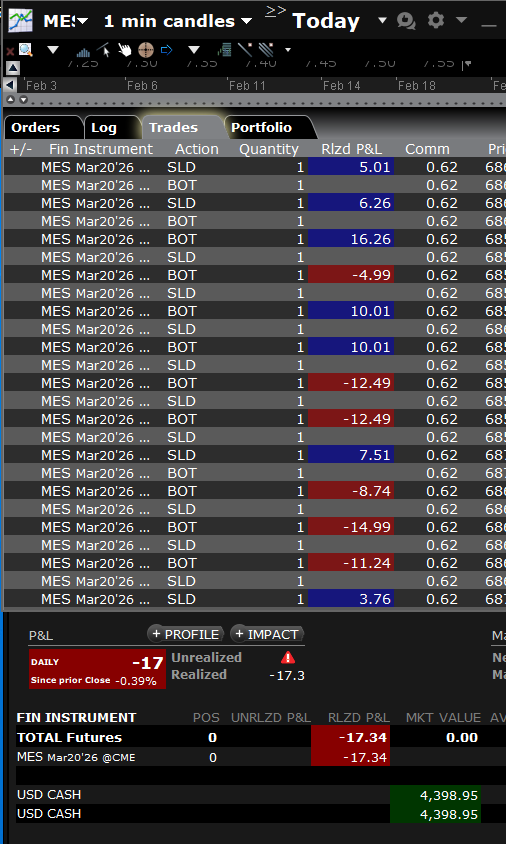Open the gear settings icon

(x=435, y=20)
